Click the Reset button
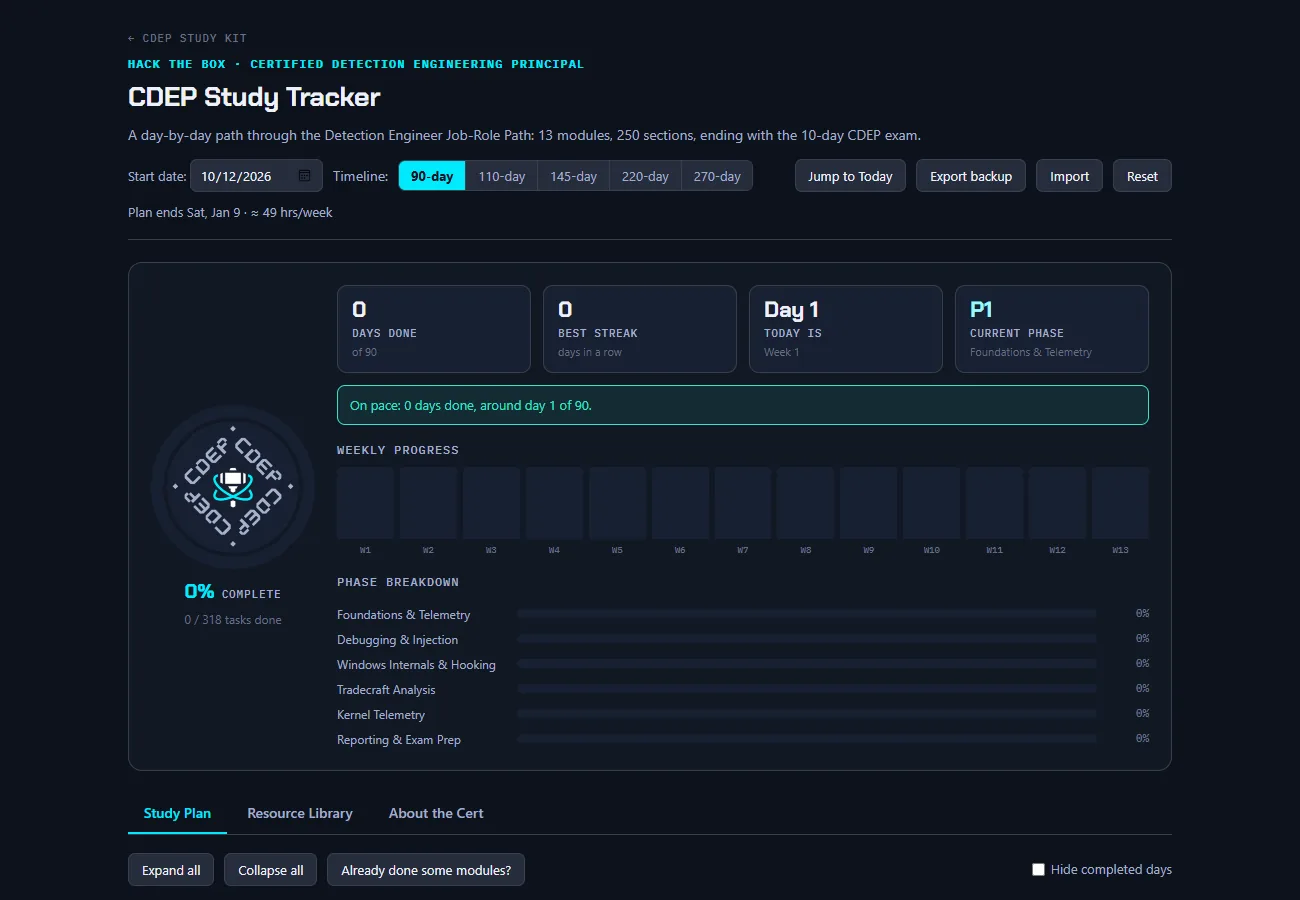 coord(1142,176)
